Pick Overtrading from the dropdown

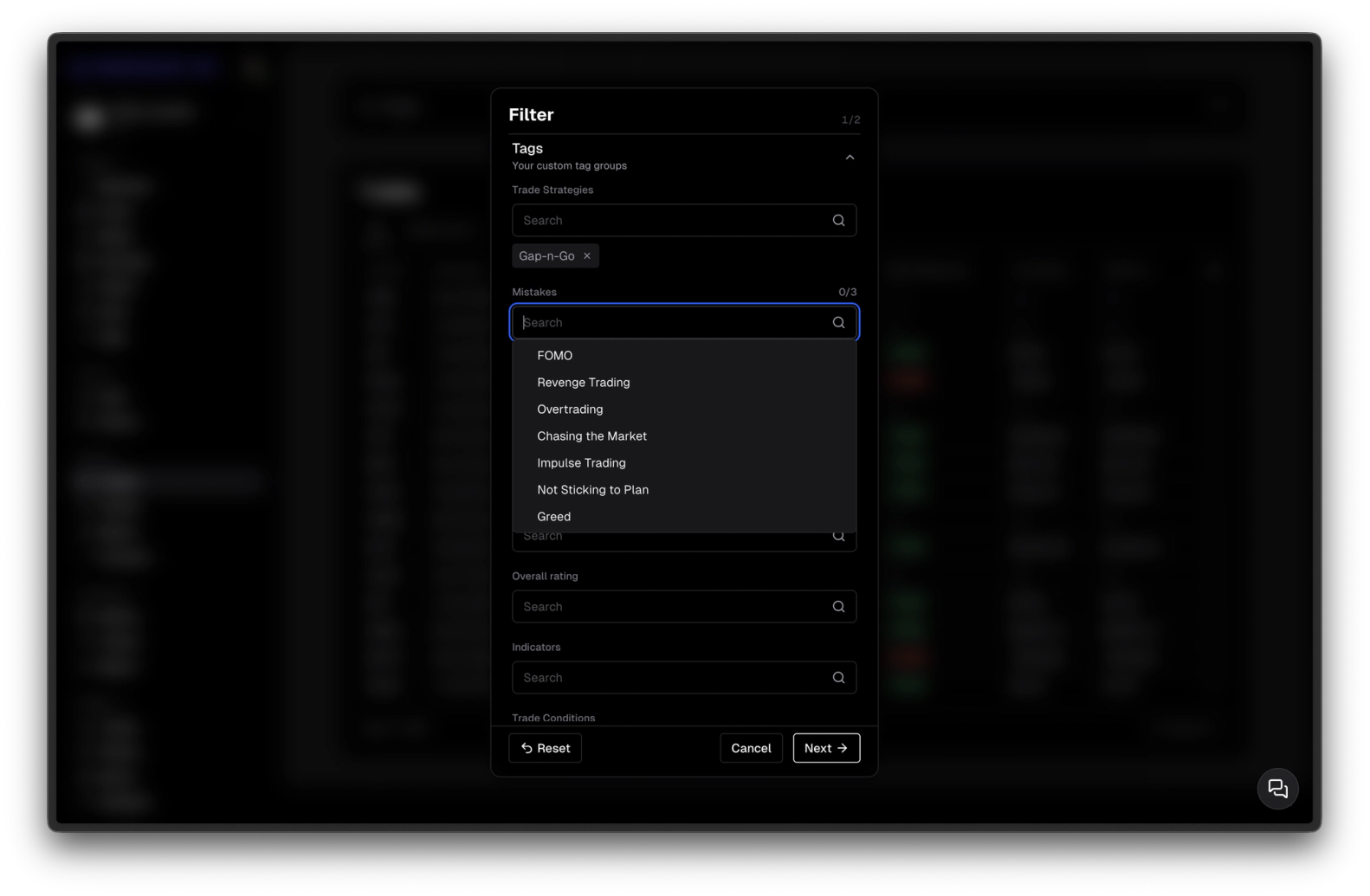(x=684, y=409)
